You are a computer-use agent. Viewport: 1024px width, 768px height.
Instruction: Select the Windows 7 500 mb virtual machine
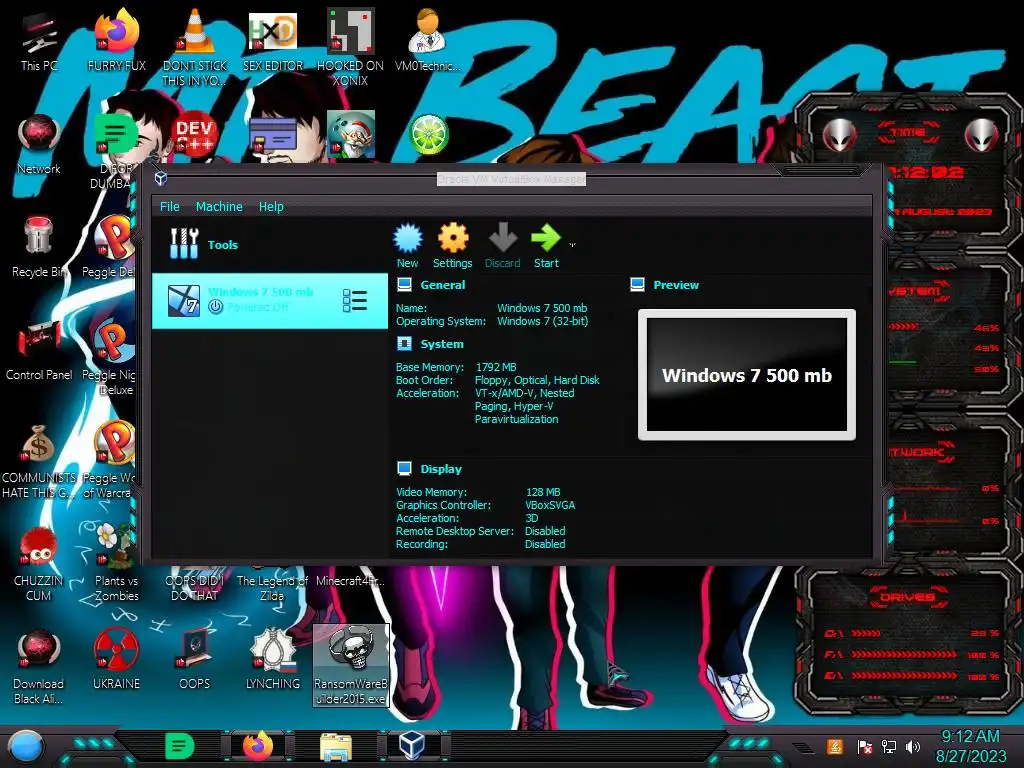(x=269, y=300)
